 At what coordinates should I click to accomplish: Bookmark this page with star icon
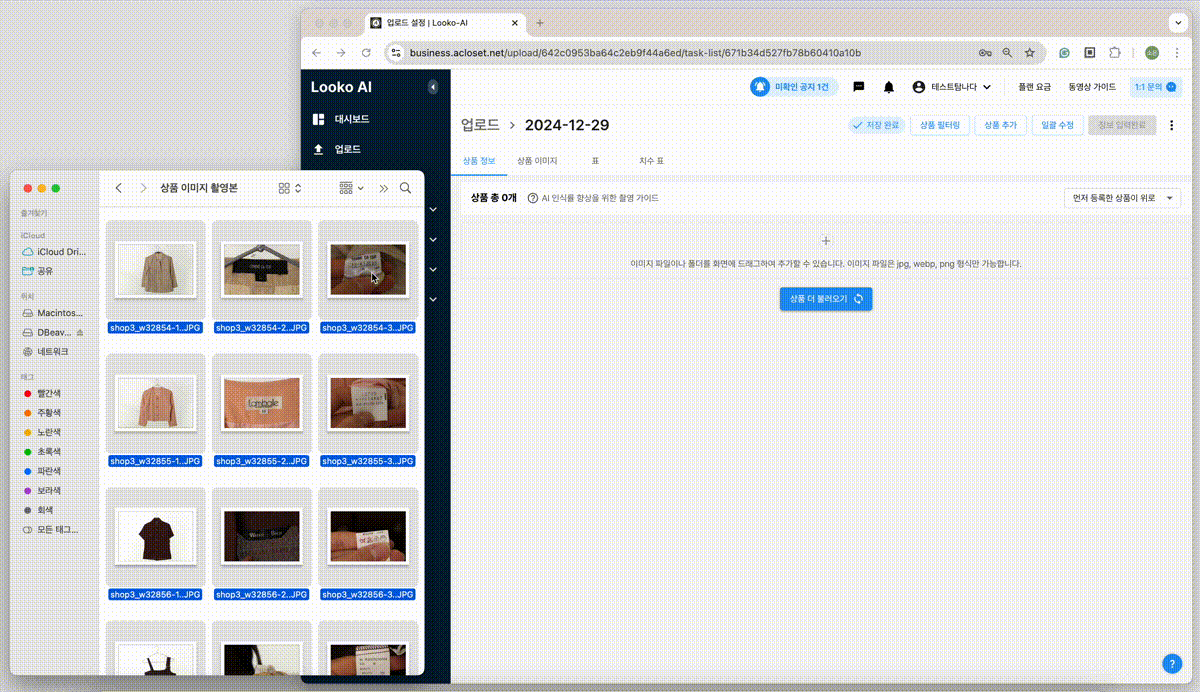[x=1029, y=52]
